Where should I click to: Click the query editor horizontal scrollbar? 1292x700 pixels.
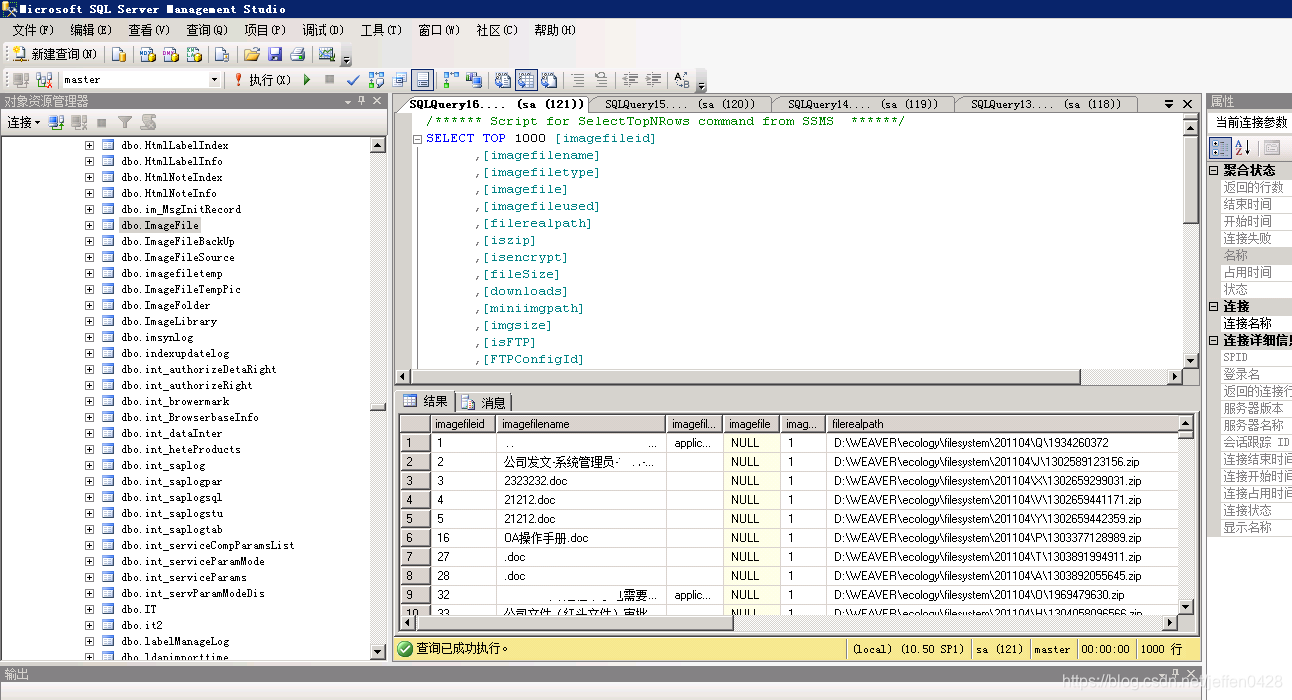pos(789,377)
